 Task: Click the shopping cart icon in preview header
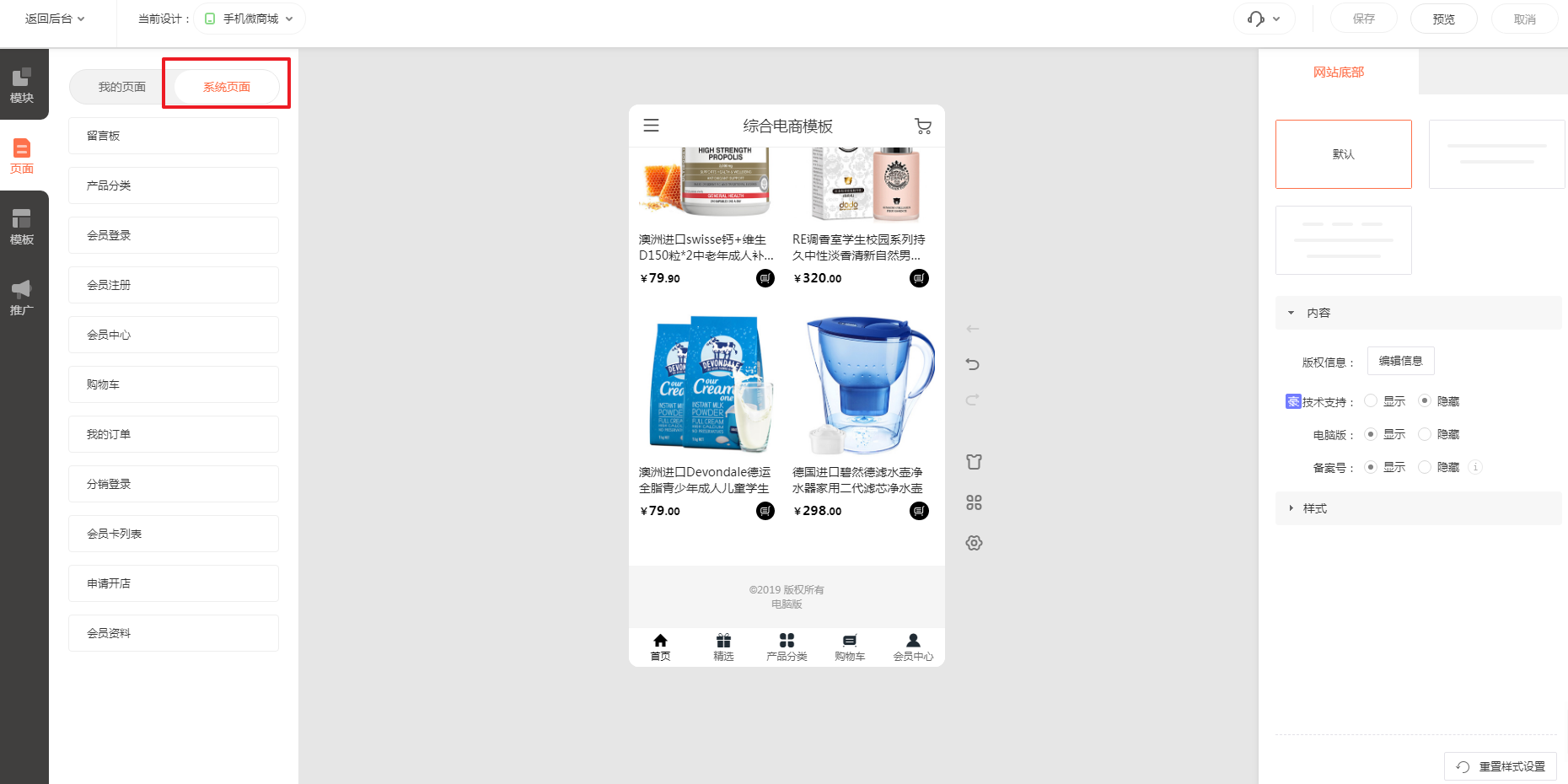coord(923,126)
